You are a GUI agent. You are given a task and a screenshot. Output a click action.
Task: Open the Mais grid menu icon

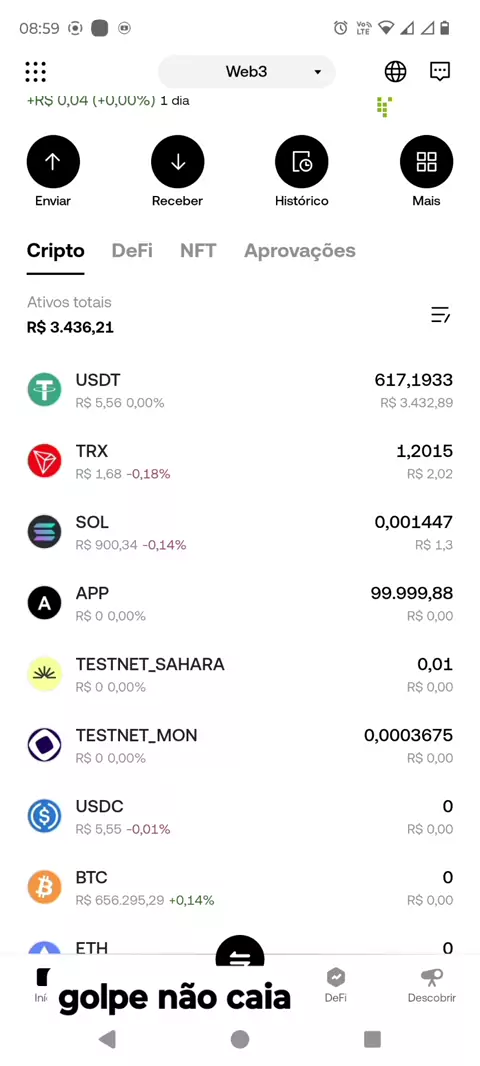click(426, 162)
